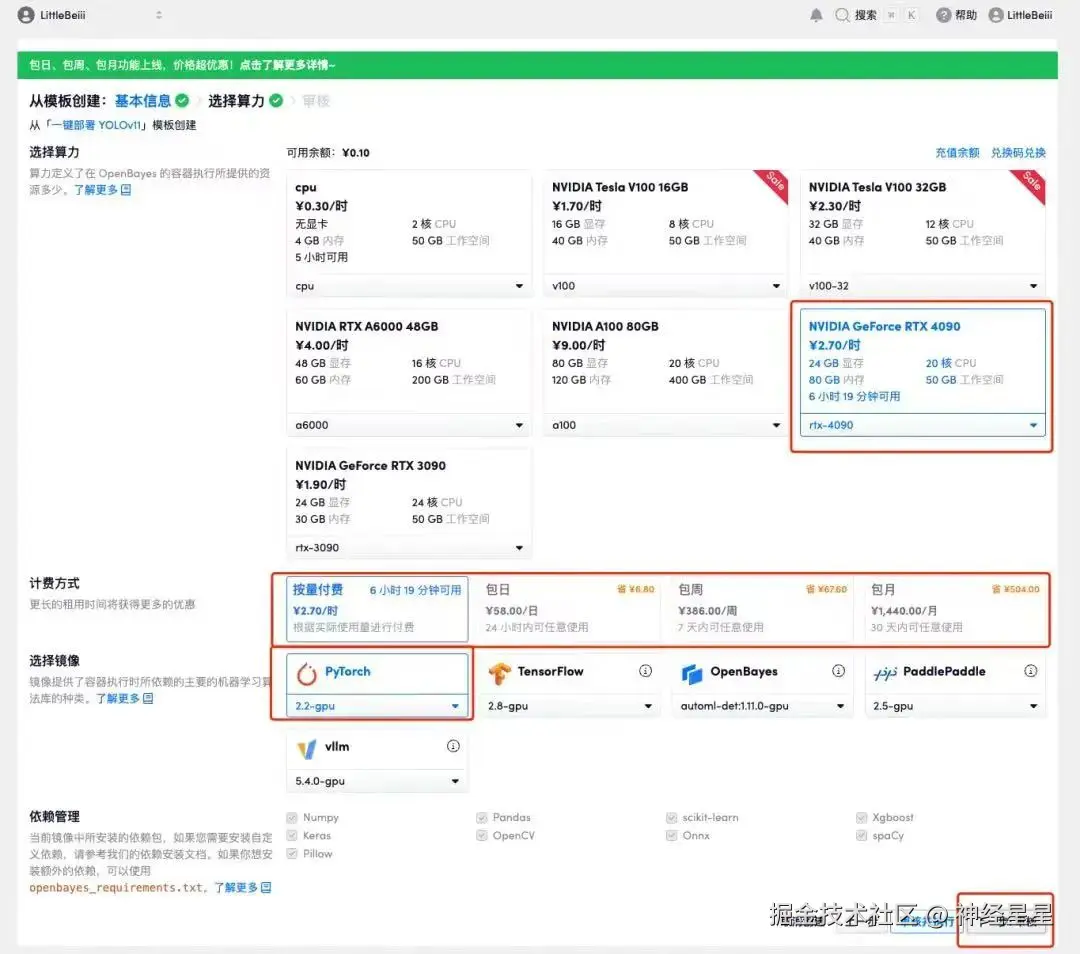This screenshot has width=1080, height=954.
Task: Open PyTorch 2.2-gpu version dropdown
Action: pyautogui.click(x=377, y=706)
